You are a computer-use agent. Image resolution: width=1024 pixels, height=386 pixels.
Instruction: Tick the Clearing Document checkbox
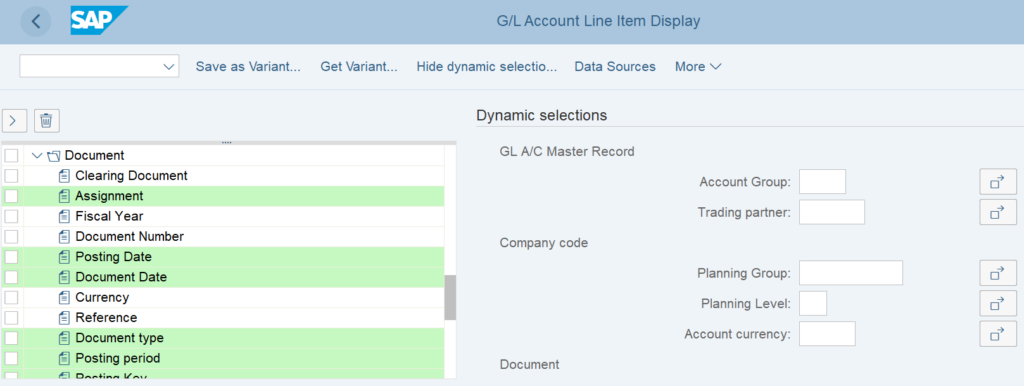coord(11,176)
